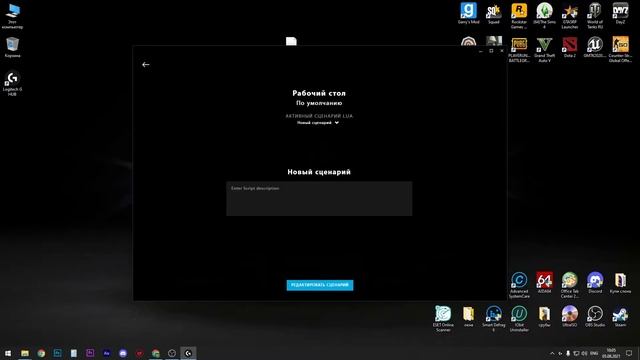Screen dimensions: 640x360
Task: Open After Effects from taskbar
Action: click(x=107, y=353)
